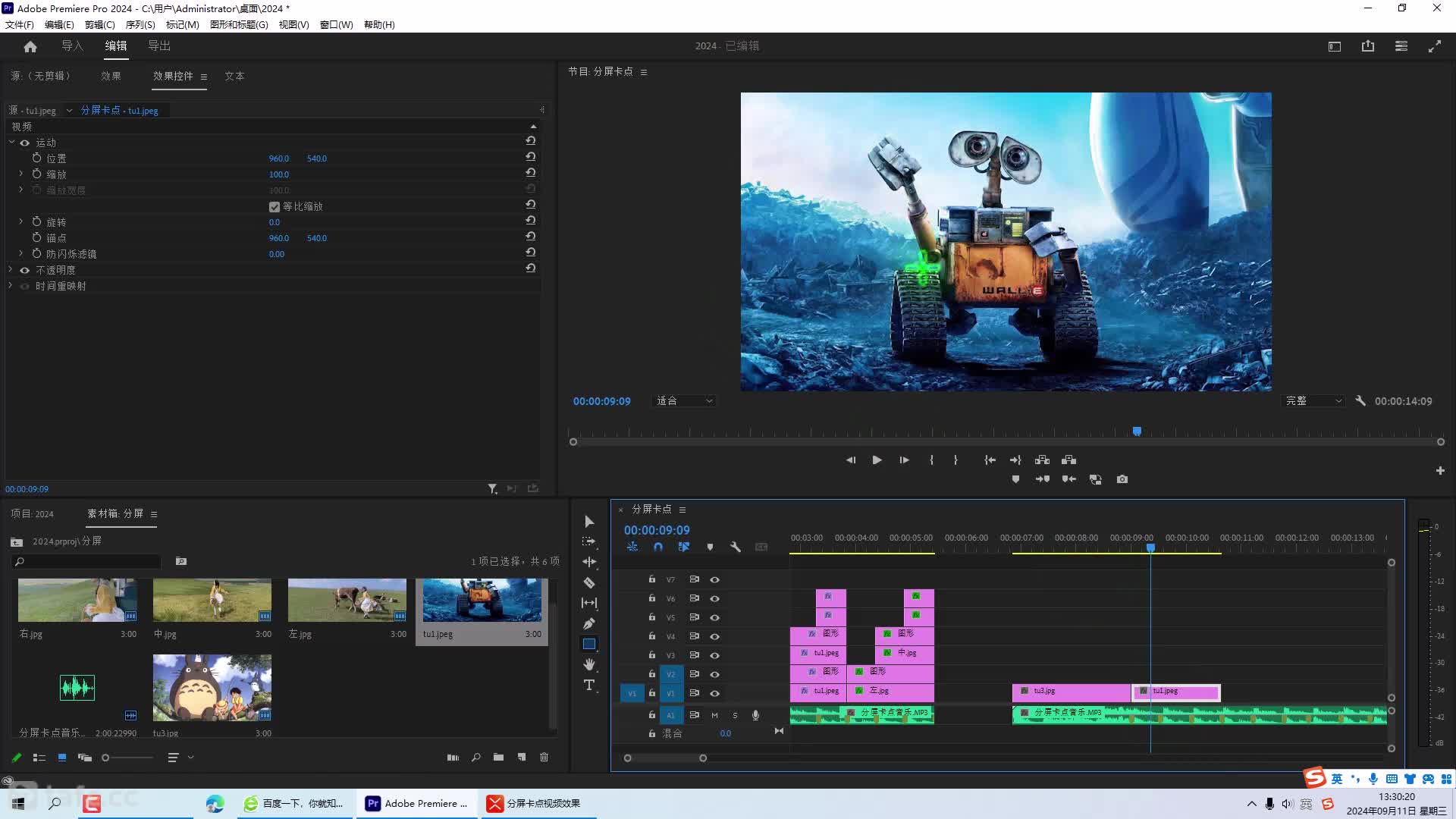
Task: Adjust the project thumbnail size slider
Action: click(105, 758)
